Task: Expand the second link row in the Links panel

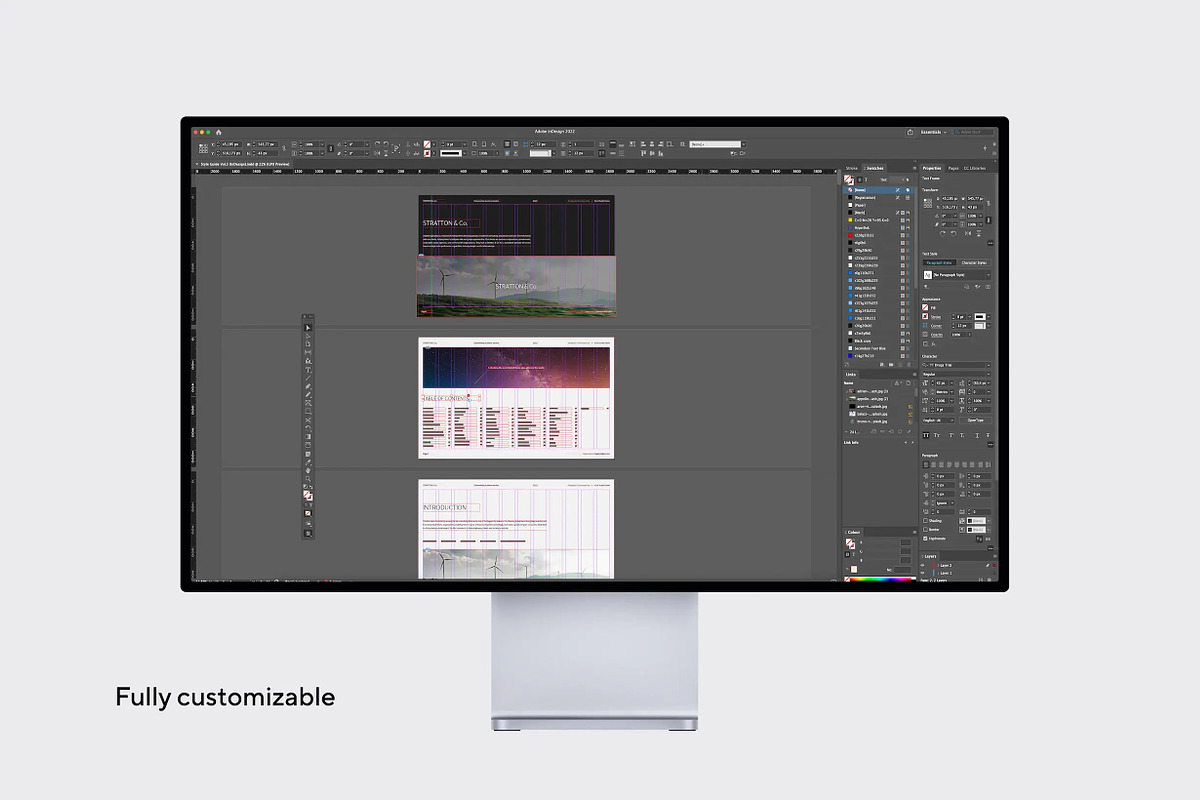Action: (846, 399)
